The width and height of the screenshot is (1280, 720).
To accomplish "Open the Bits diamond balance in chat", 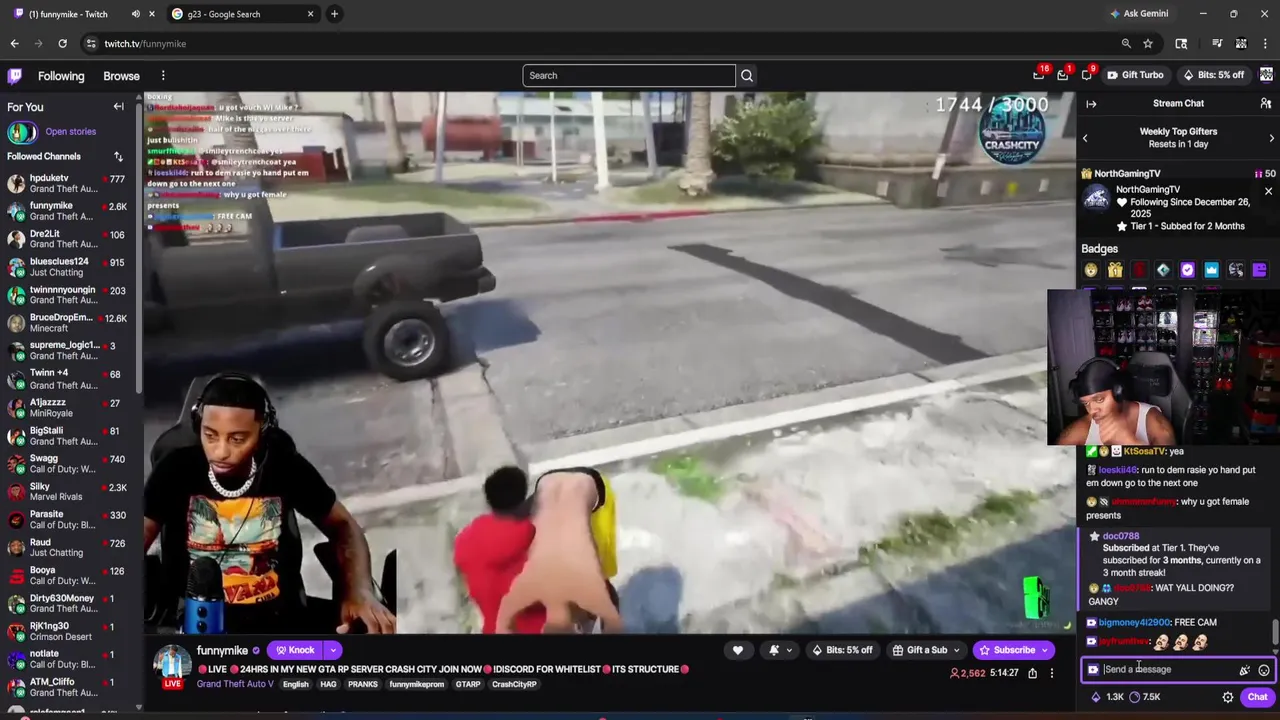I will click(x=1107, y=697).
